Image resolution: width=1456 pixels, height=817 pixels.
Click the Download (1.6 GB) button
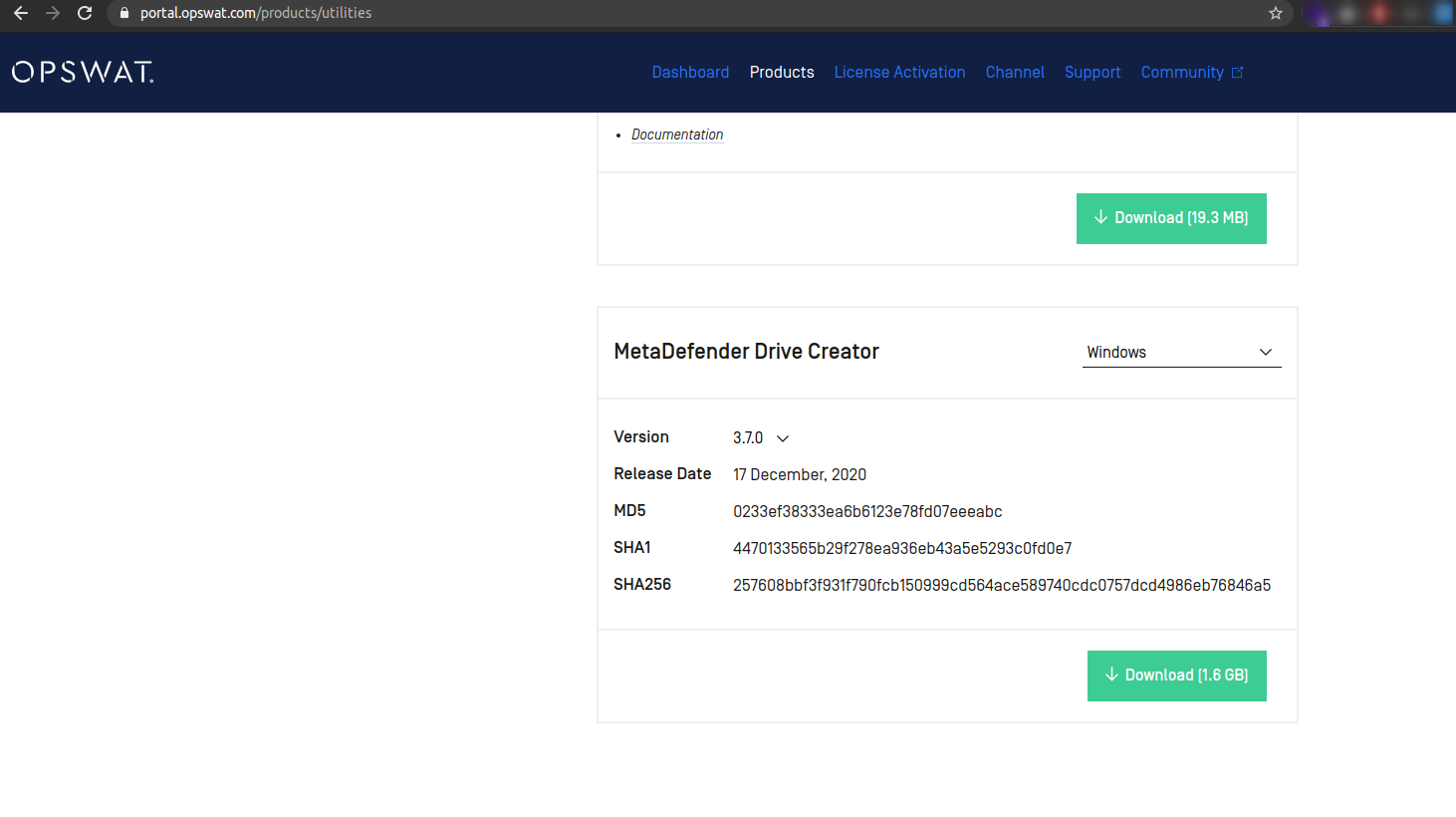(1177, 676)
